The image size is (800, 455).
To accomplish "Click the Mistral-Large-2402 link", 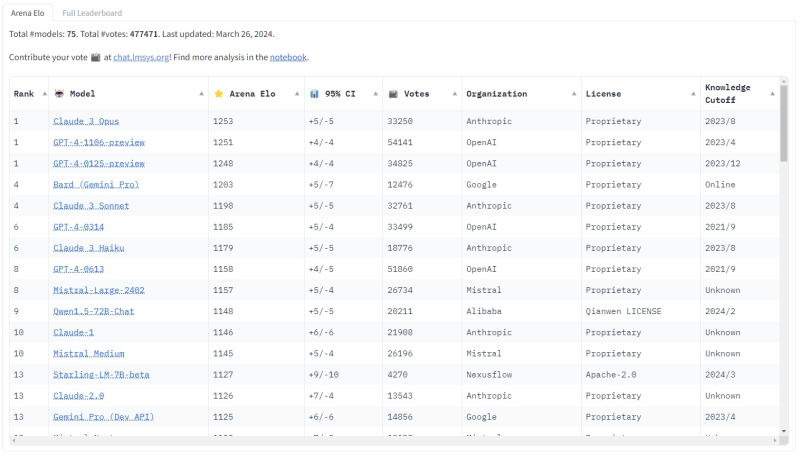I will 99,290.
